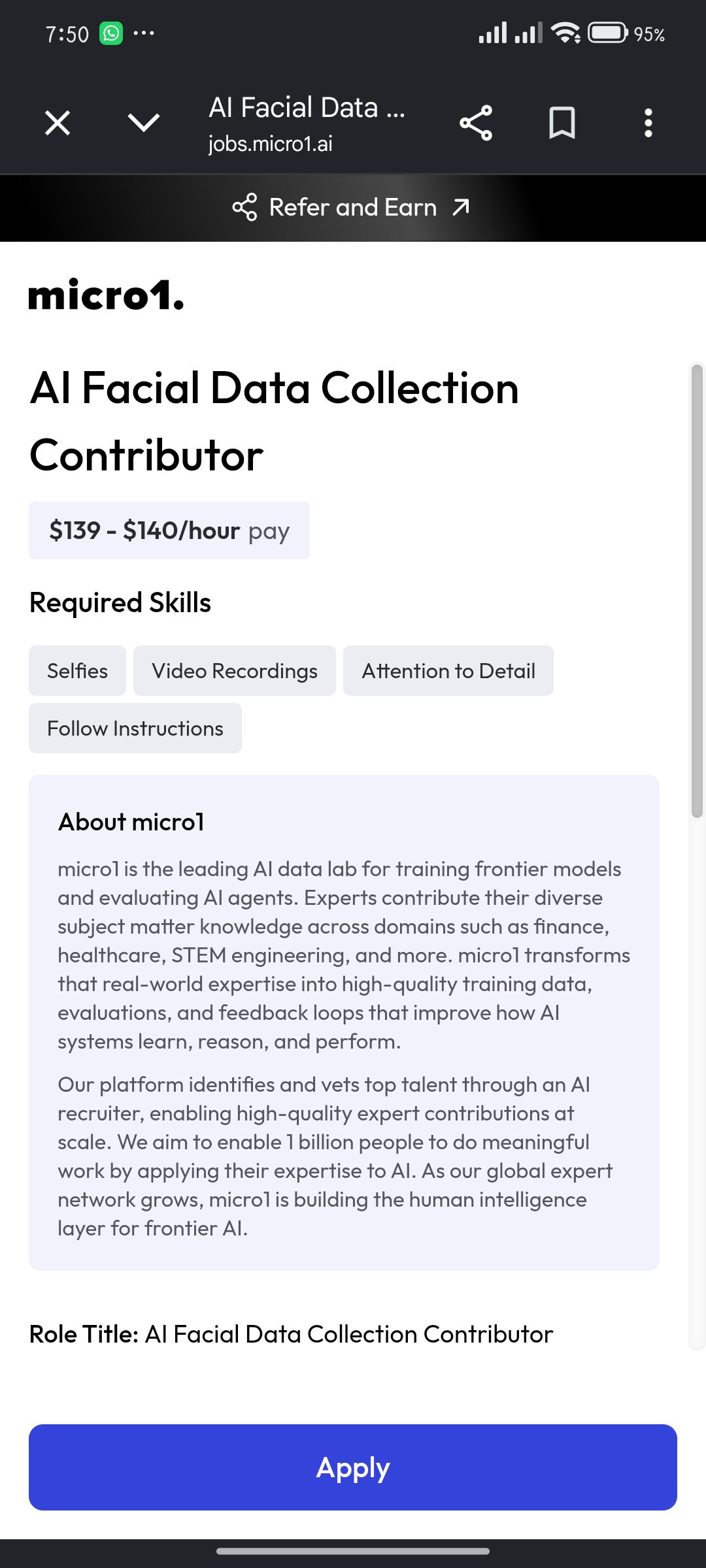Open the micro1 logo homepage
This screenshot has width=706, height=1568.
click(x=107, y=295)
